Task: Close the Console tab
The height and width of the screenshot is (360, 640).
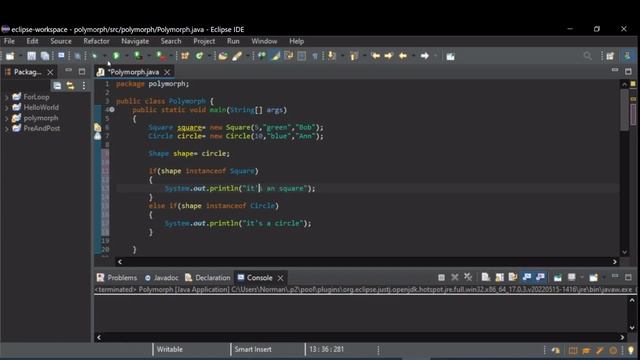Action: [x=280, y=278]
